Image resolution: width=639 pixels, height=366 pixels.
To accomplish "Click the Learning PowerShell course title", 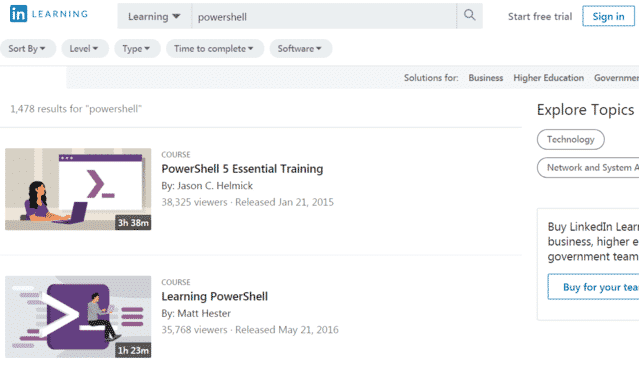I will coord(214,296).
